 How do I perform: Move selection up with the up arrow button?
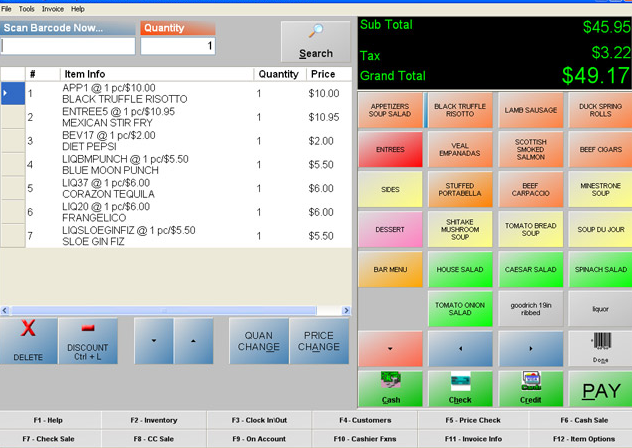[x=193, y=341]
